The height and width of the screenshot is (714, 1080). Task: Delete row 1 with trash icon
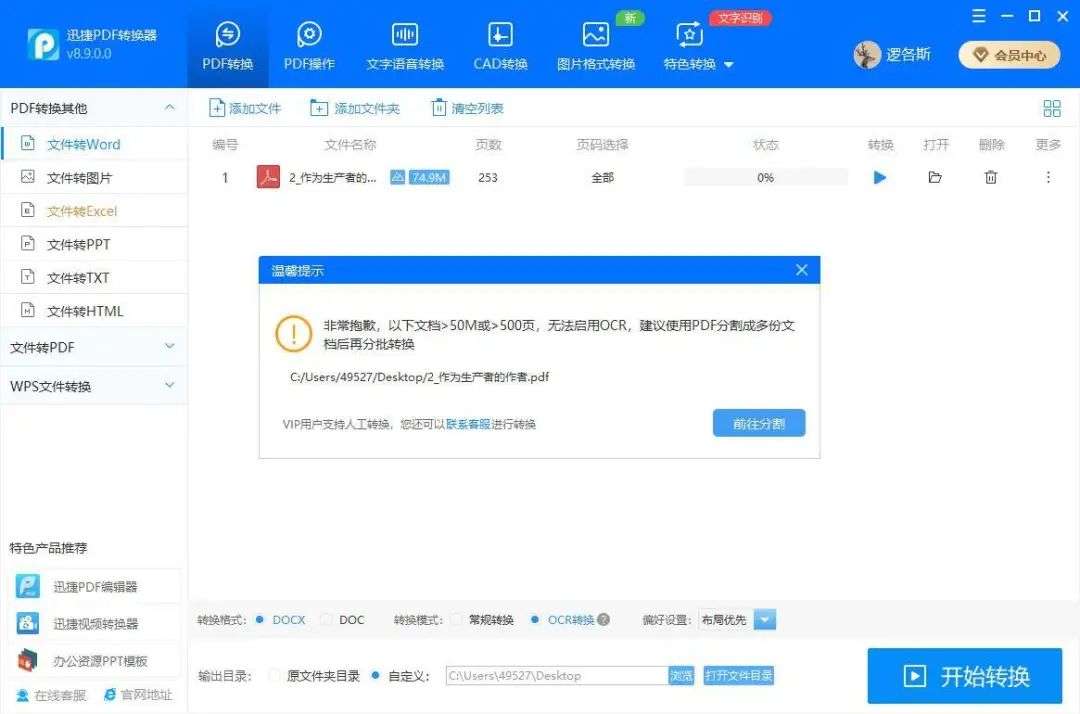[x=990, y=178]
